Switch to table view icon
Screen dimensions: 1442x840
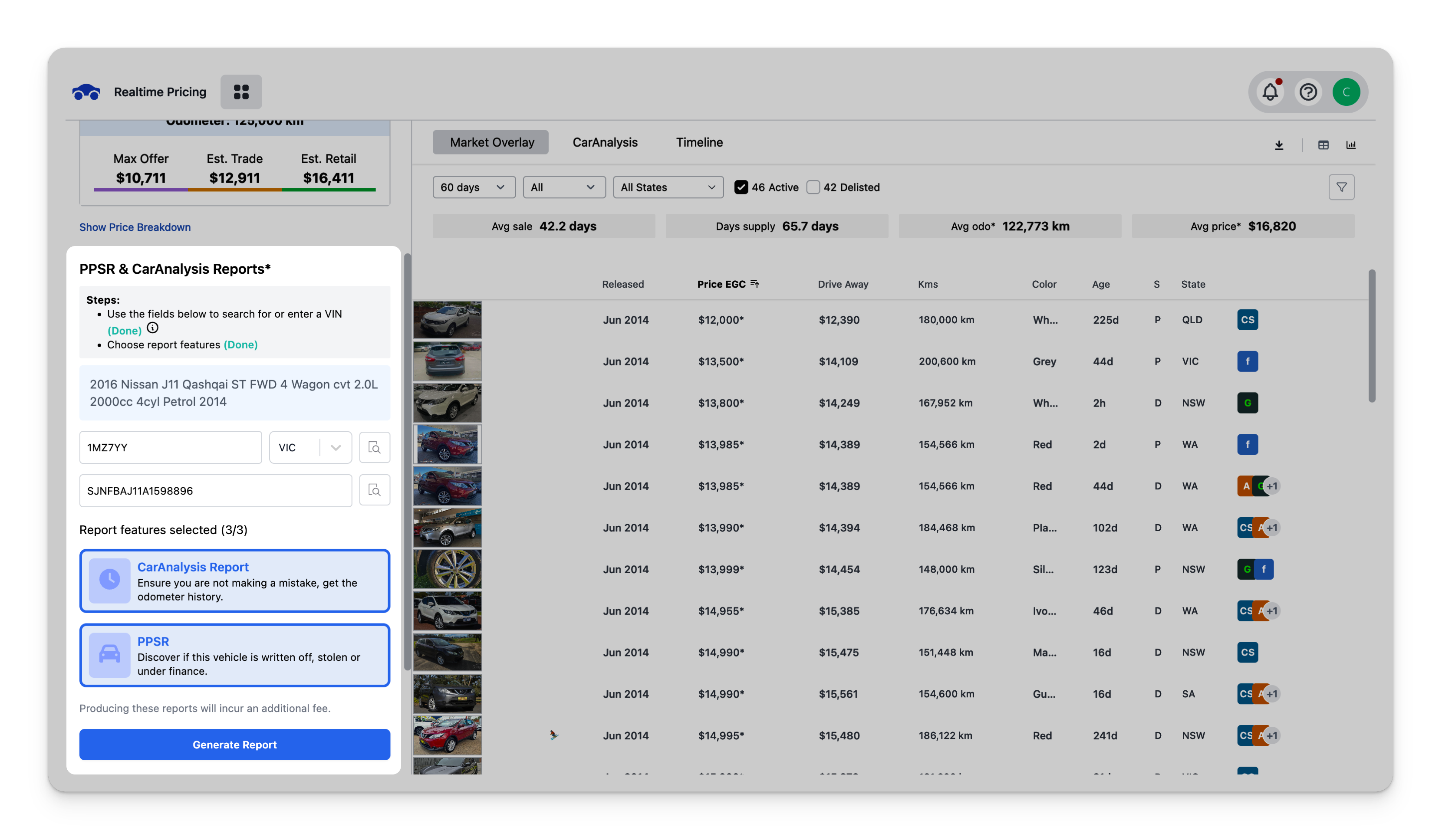1323,145
